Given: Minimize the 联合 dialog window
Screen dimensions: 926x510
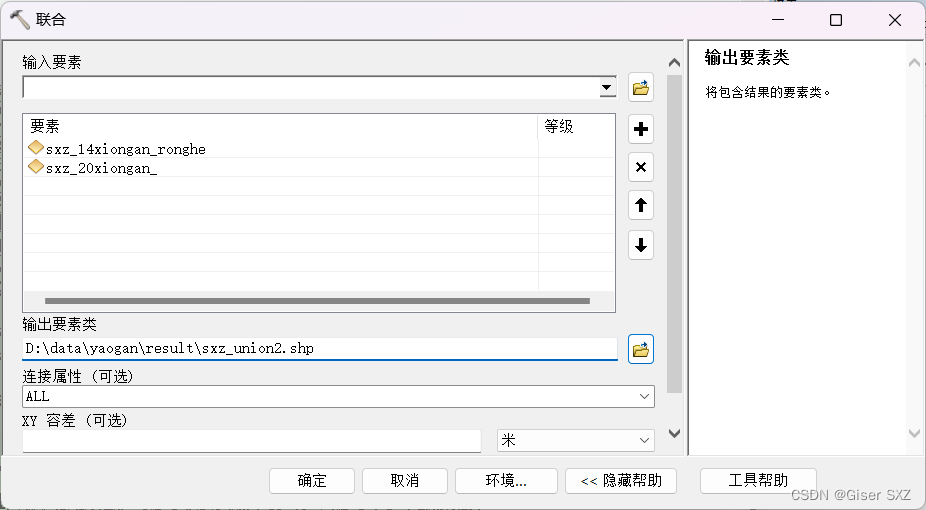Looking at the screenshot, I should coord(778,20).
